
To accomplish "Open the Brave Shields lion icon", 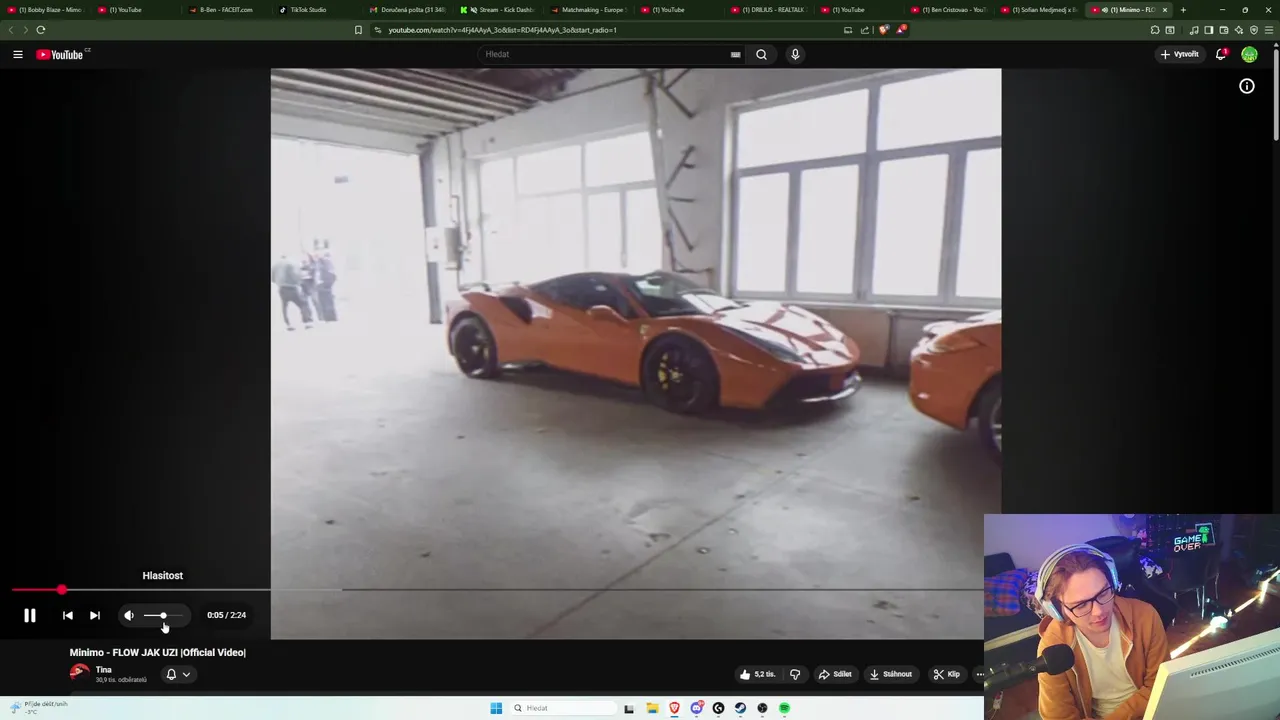I will 883,30.
